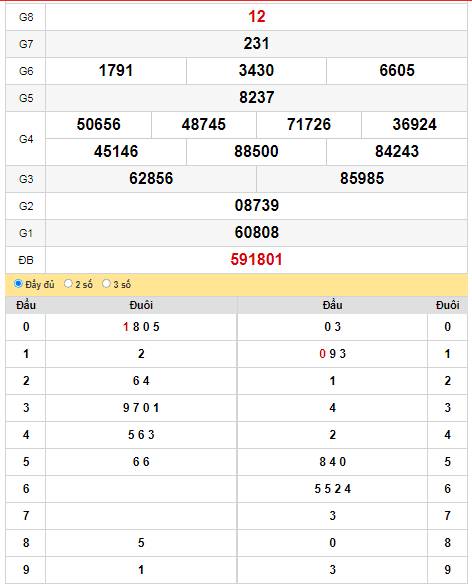Click the G6 number 3430

pos(256,71)
